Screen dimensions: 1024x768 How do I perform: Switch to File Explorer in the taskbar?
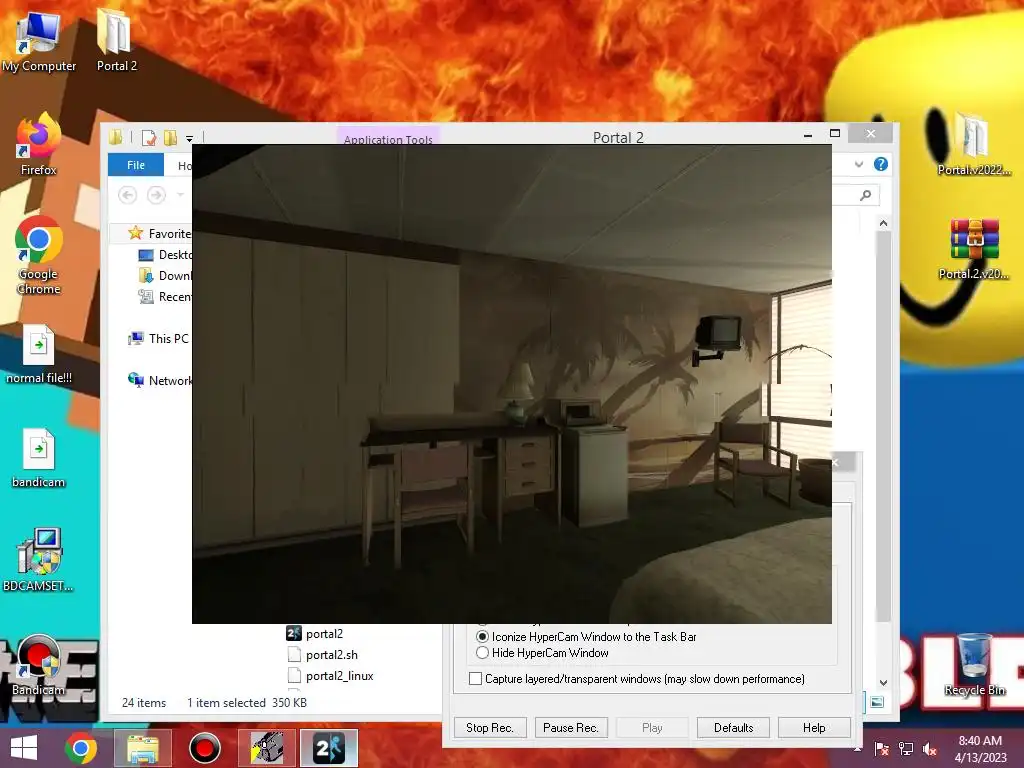143,748
